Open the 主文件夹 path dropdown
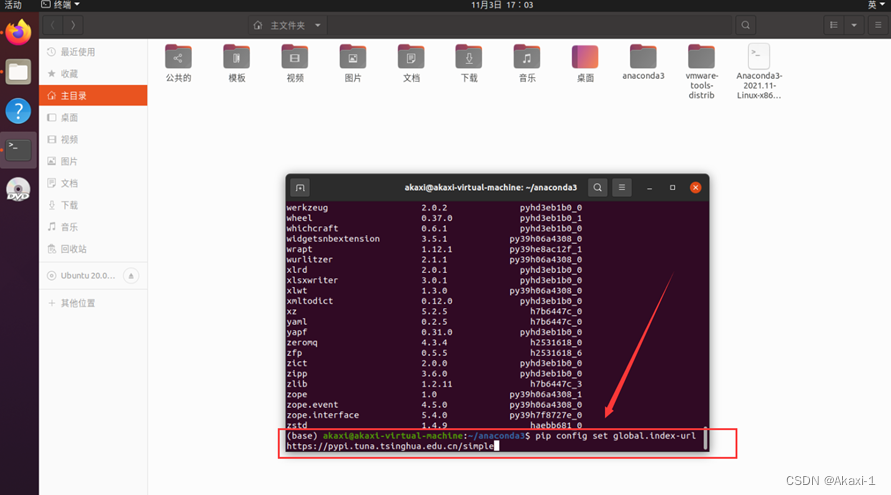891x495 pixels. pos(288,25)
